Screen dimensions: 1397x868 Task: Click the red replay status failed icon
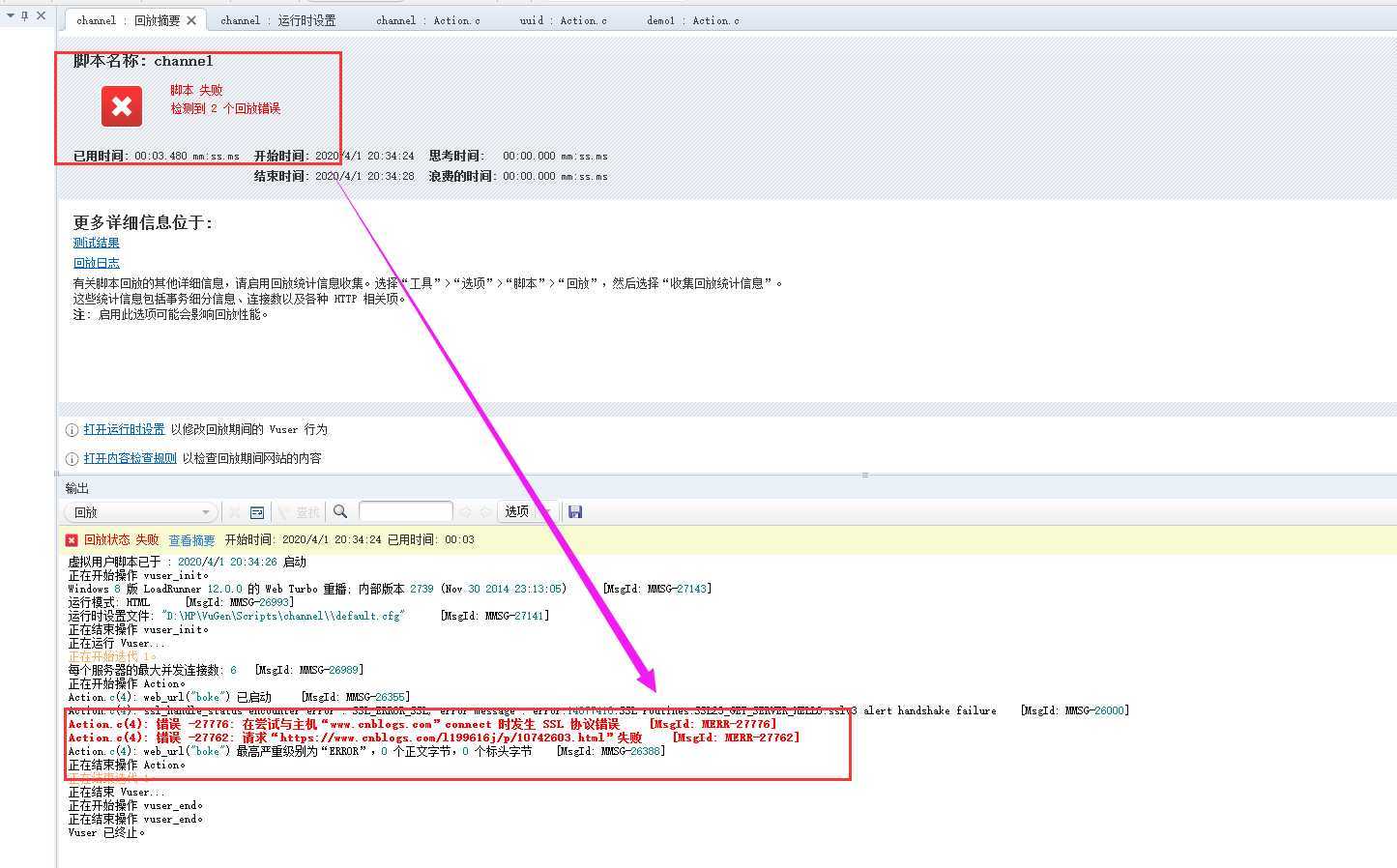tap(72, 540)
